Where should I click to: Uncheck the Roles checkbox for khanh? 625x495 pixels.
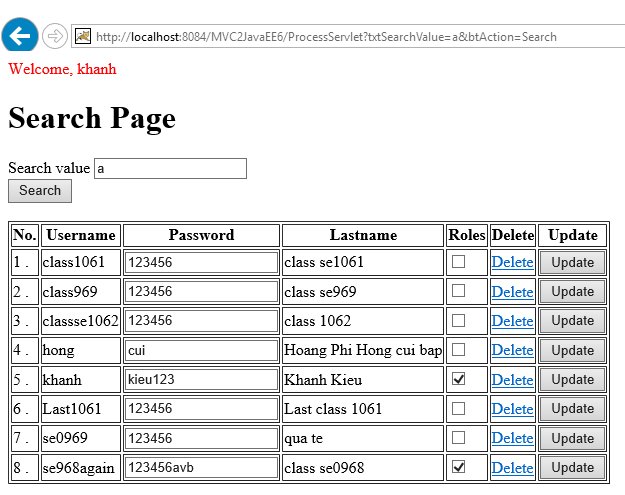click(x=458, y=379)
